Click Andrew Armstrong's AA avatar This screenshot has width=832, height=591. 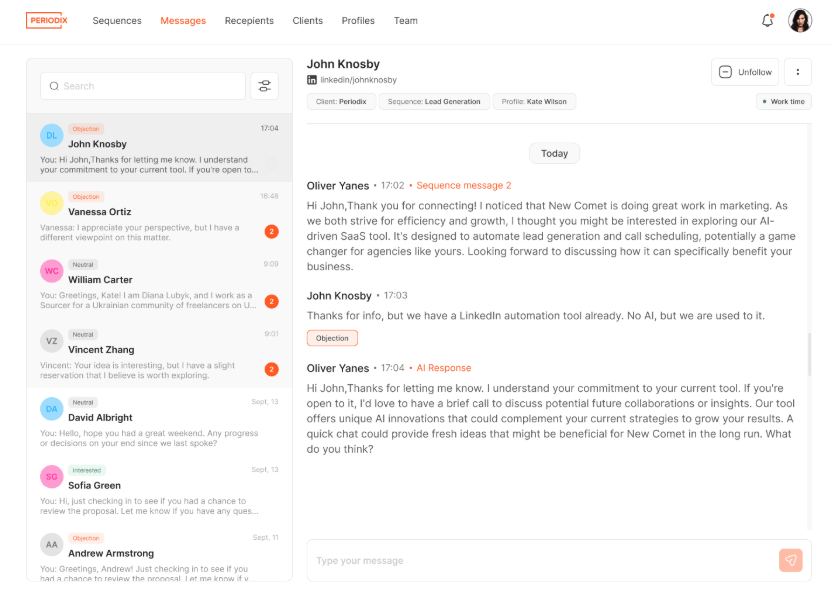[x=51, y=545]
